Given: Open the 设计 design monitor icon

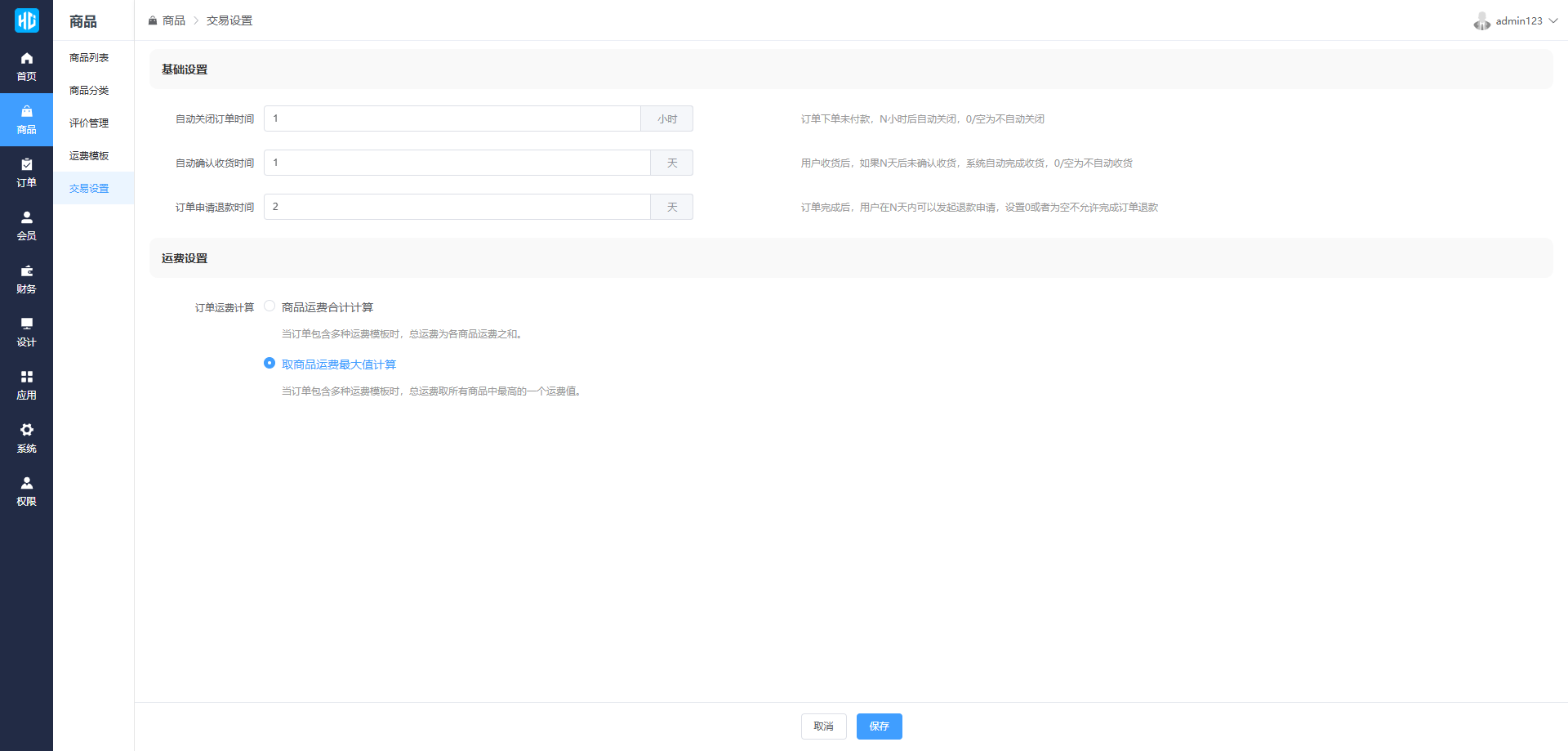Looking at the screenshot, I should tap(26, 324).
